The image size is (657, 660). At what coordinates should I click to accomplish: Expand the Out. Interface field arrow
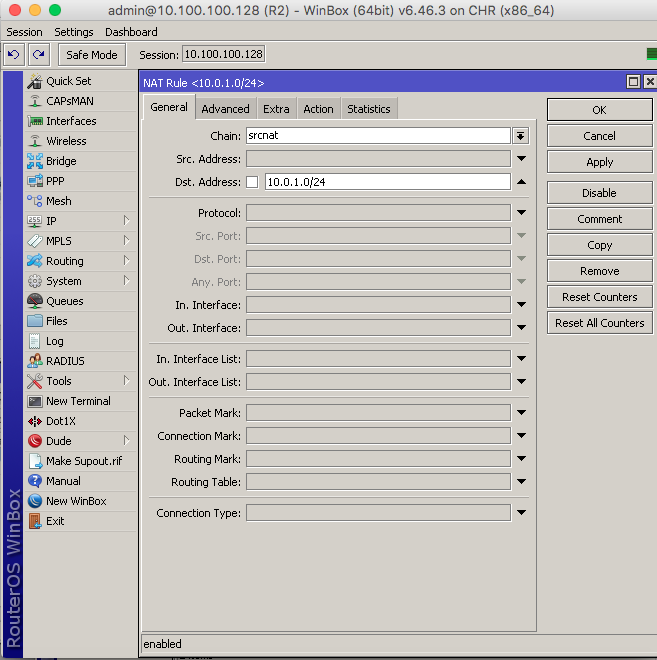(521, 327)
